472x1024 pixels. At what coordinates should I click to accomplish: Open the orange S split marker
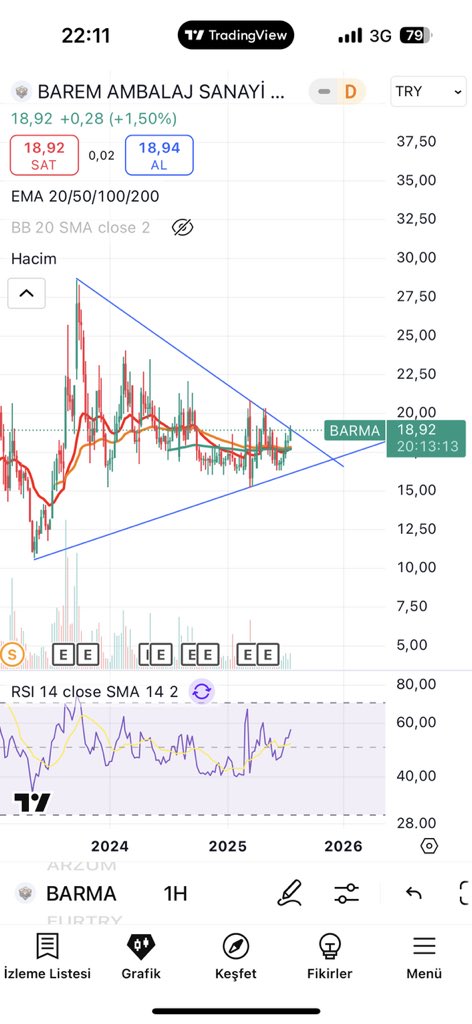coord(12,654)
